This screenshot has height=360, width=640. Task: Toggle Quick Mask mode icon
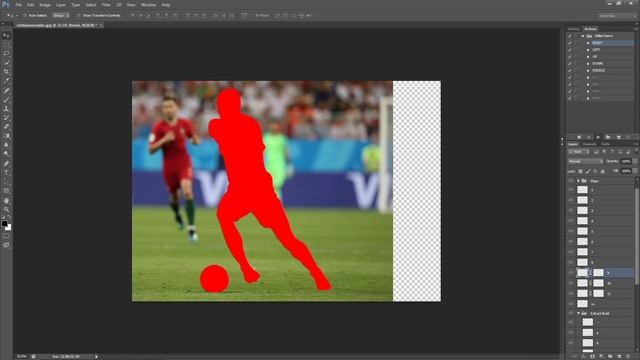6,236
